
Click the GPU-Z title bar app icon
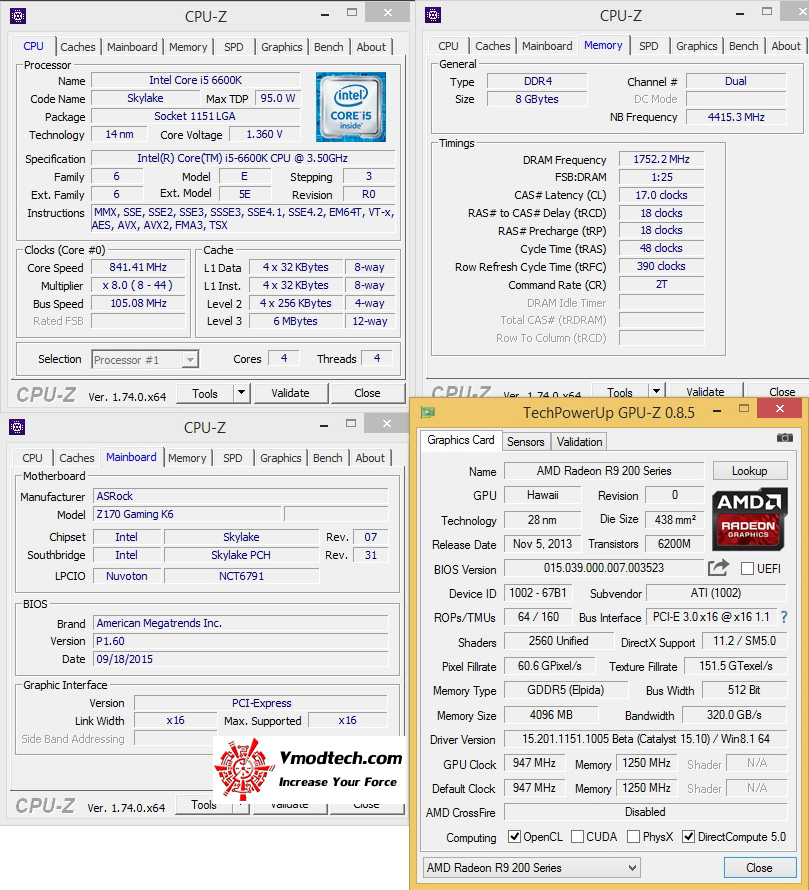(427, 412)
